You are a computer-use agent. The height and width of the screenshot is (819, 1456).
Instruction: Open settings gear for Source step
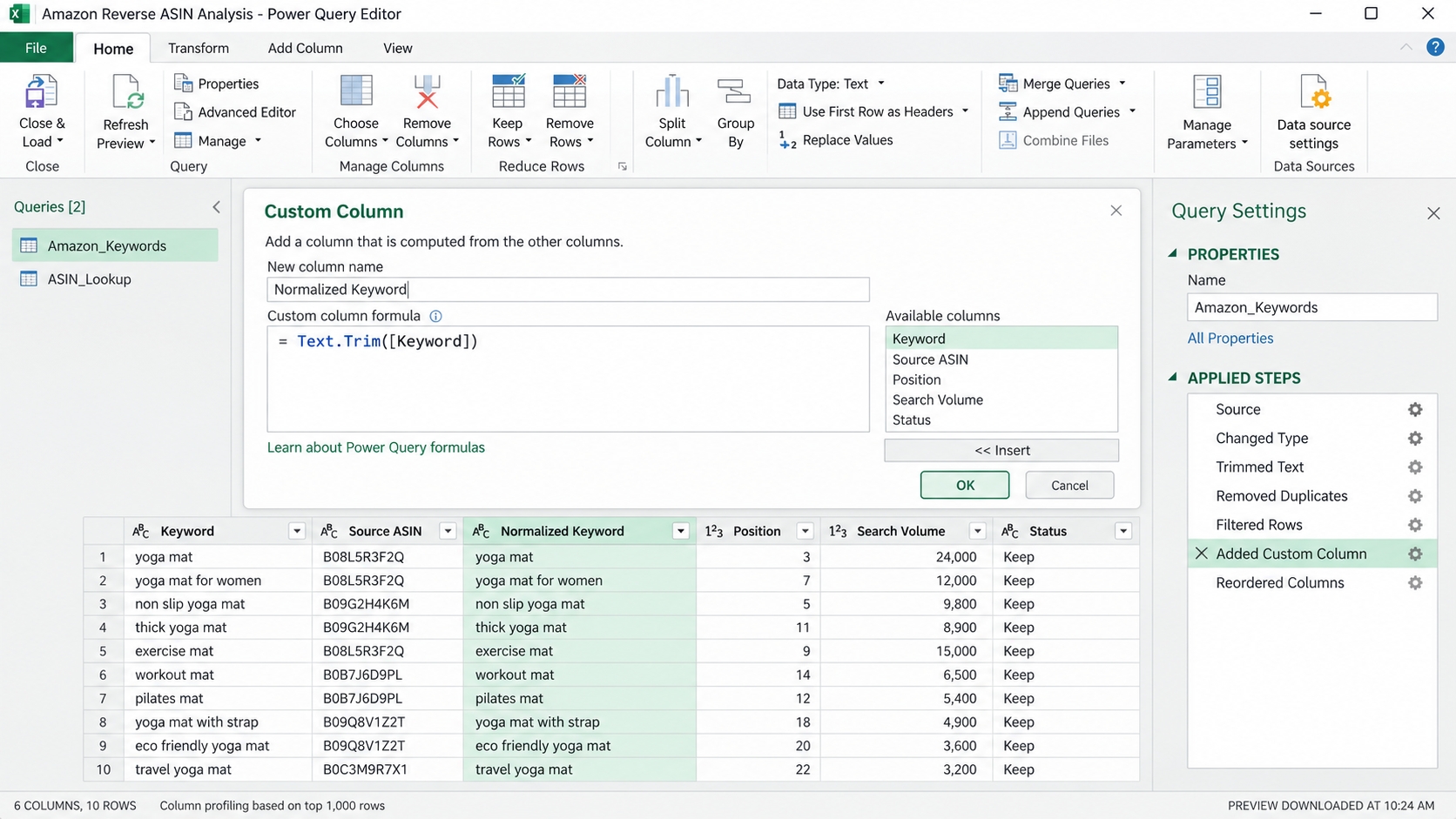(x=1415, y=409)
